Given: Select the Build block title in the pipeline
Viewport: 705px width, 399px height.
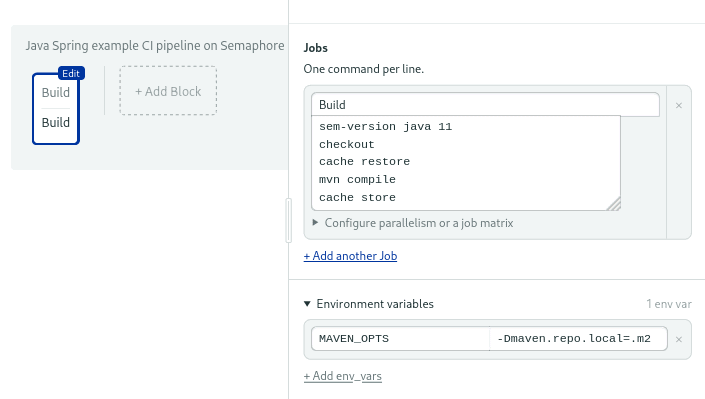Looking at the screenshot, I should pyautogui.click(x=56, y=93).
